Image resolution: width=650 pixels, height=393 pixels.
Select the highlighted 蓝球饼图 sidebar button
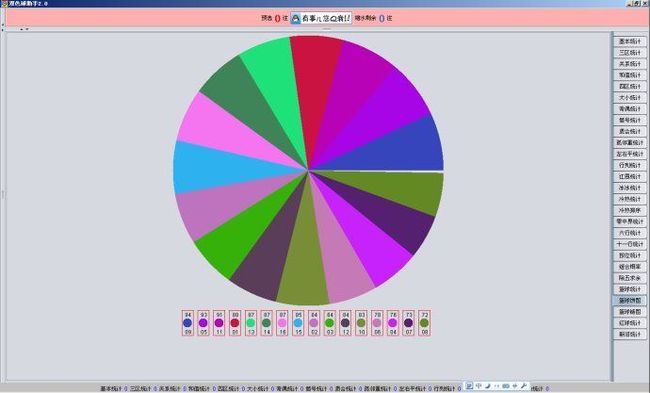629,300
